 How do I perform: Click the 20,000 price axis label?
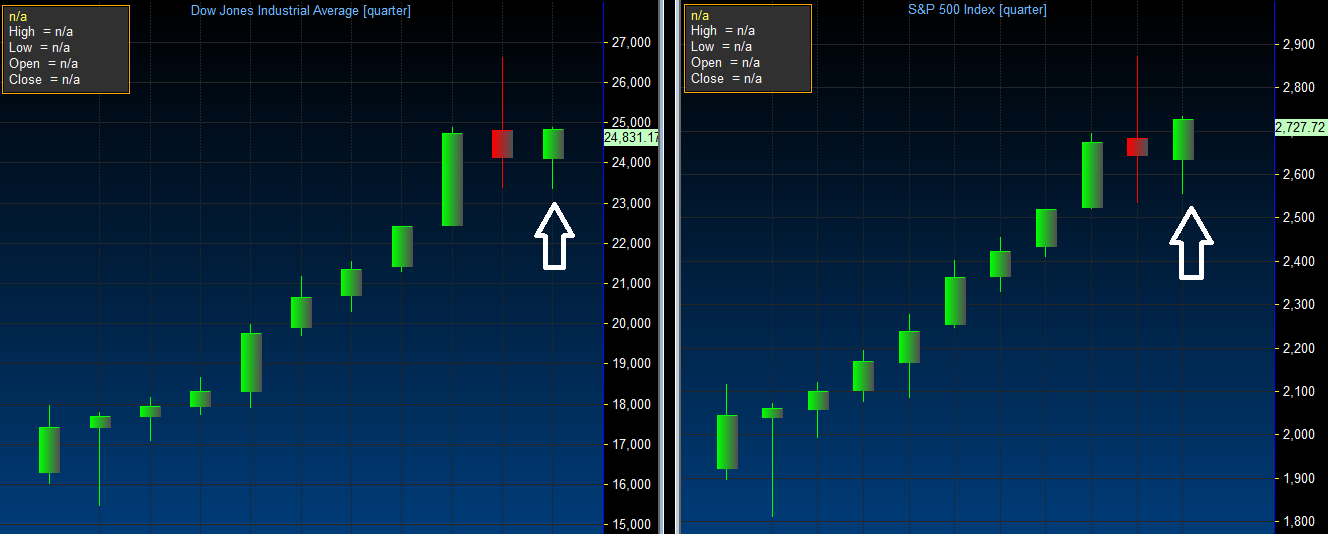[x=631, y=323]
